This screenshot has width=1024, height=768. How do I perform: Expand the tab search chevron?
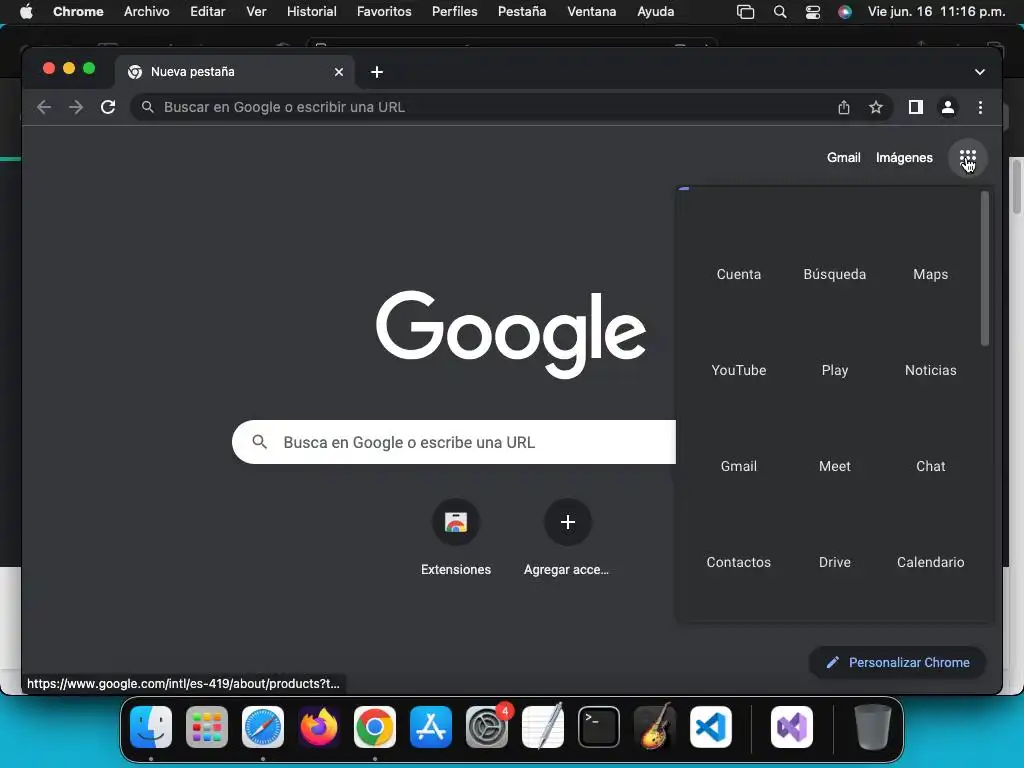(980, 72)
